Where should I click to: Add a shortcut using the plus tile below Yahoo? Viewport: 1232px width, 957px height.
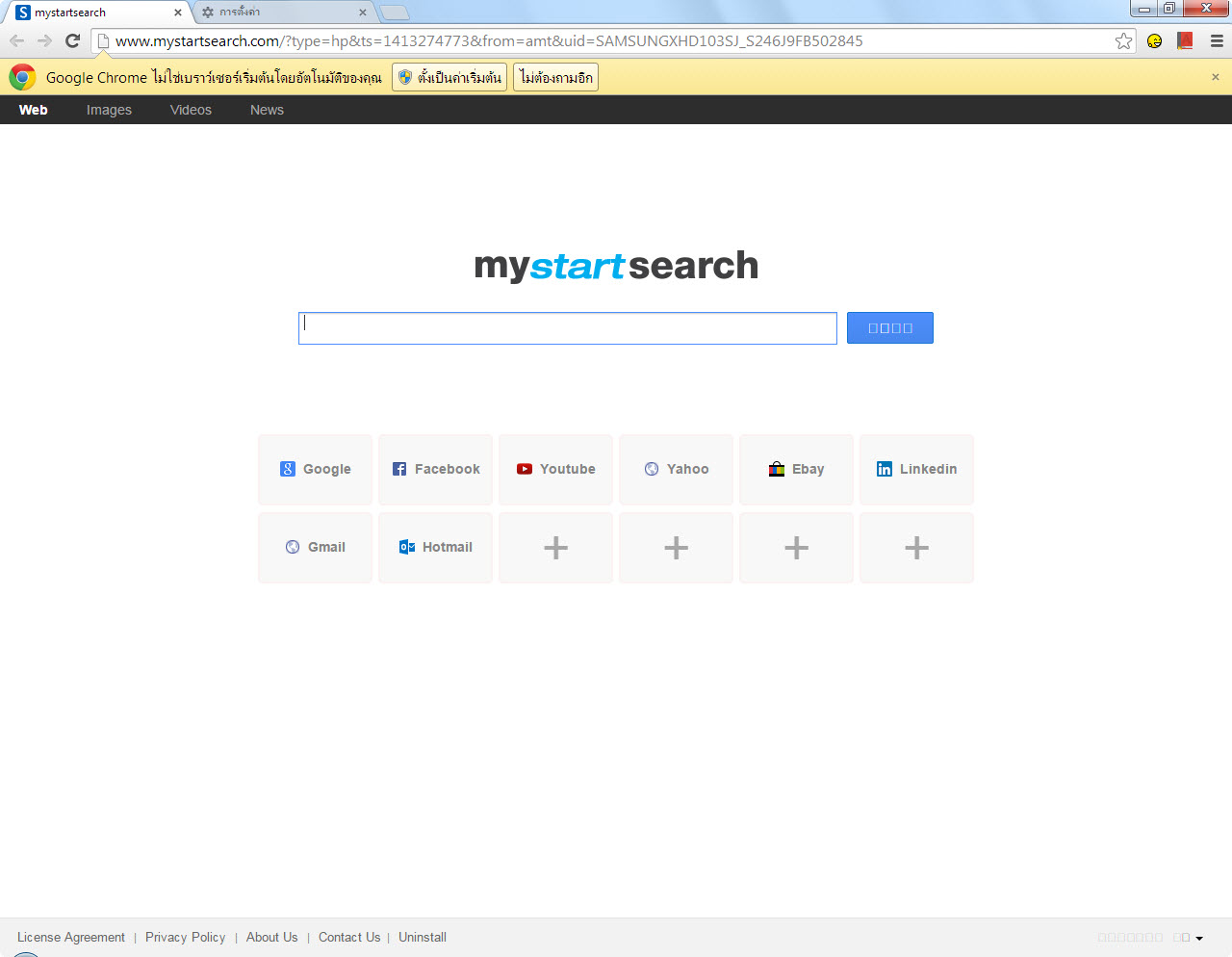(676, 548)
